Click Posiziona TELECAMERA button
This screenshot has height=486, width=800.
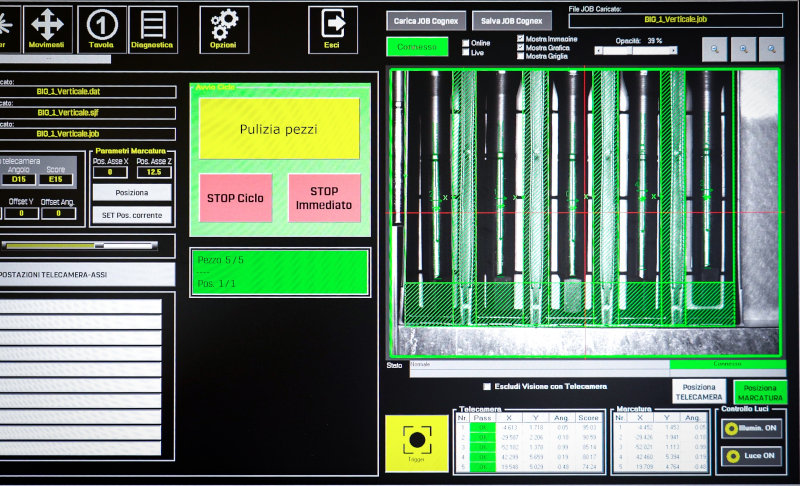coord(699,392)
